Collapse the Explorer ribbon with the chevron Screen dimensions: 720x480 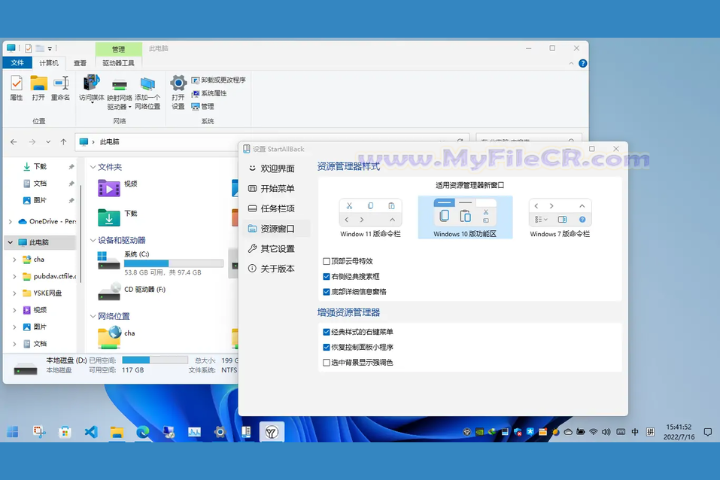coord(571,63)
